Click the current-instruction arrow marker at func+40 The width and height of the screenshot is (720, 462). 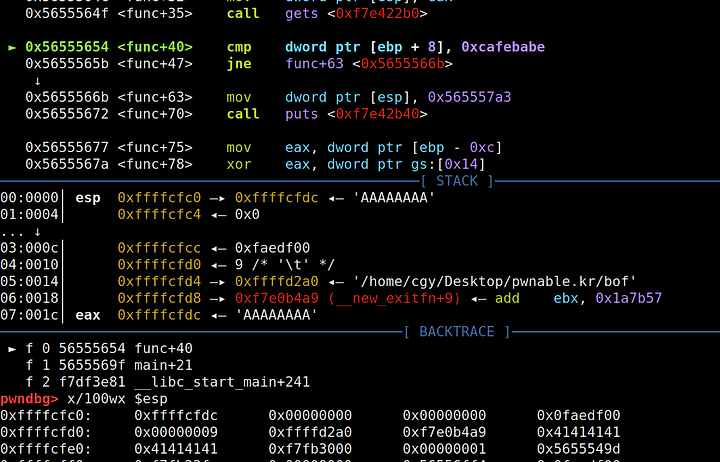coord(12,47)
